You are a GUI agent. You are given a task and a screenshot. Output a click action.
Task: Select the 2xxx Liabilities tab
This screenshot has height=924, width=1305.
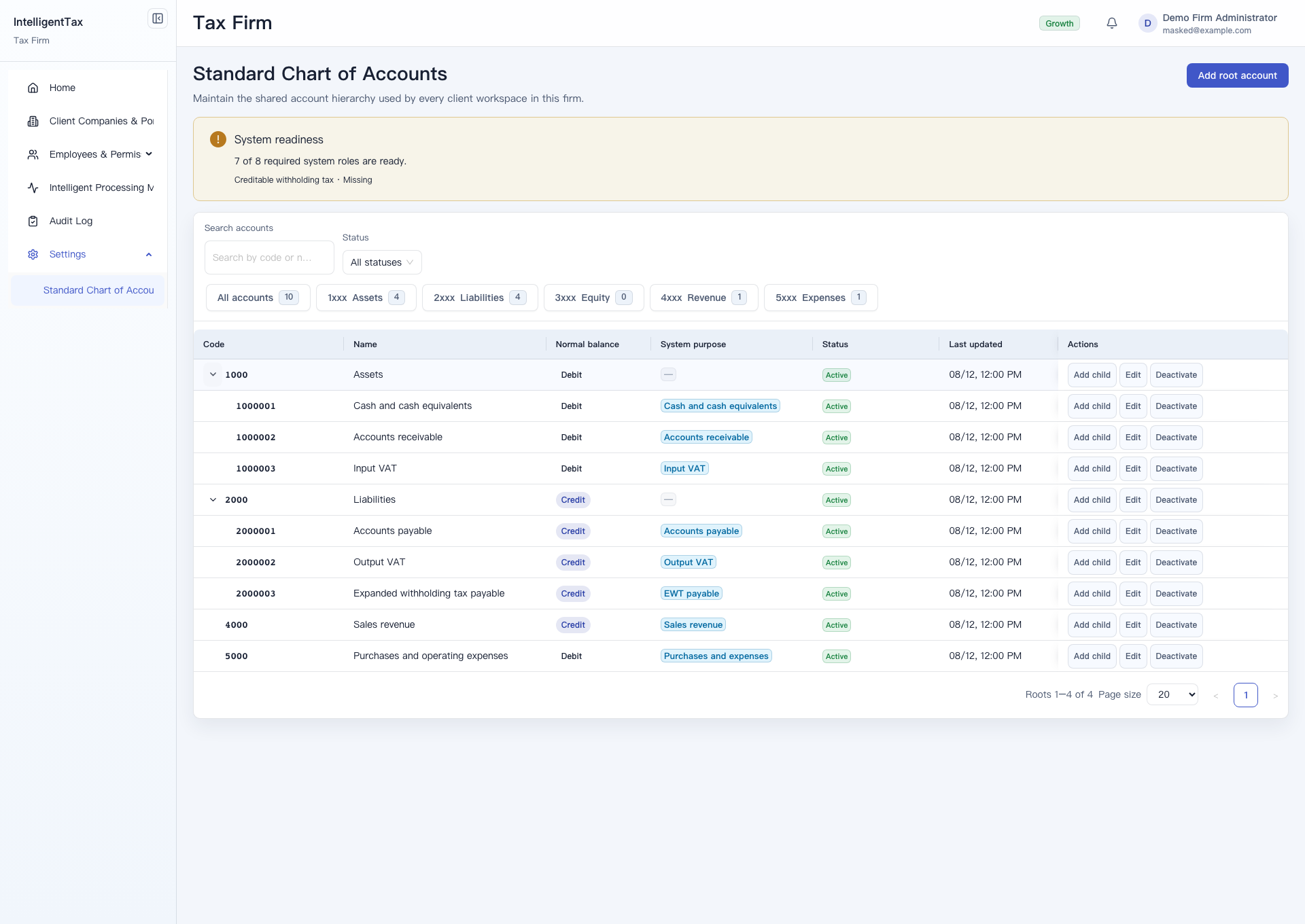coord(480,298)
